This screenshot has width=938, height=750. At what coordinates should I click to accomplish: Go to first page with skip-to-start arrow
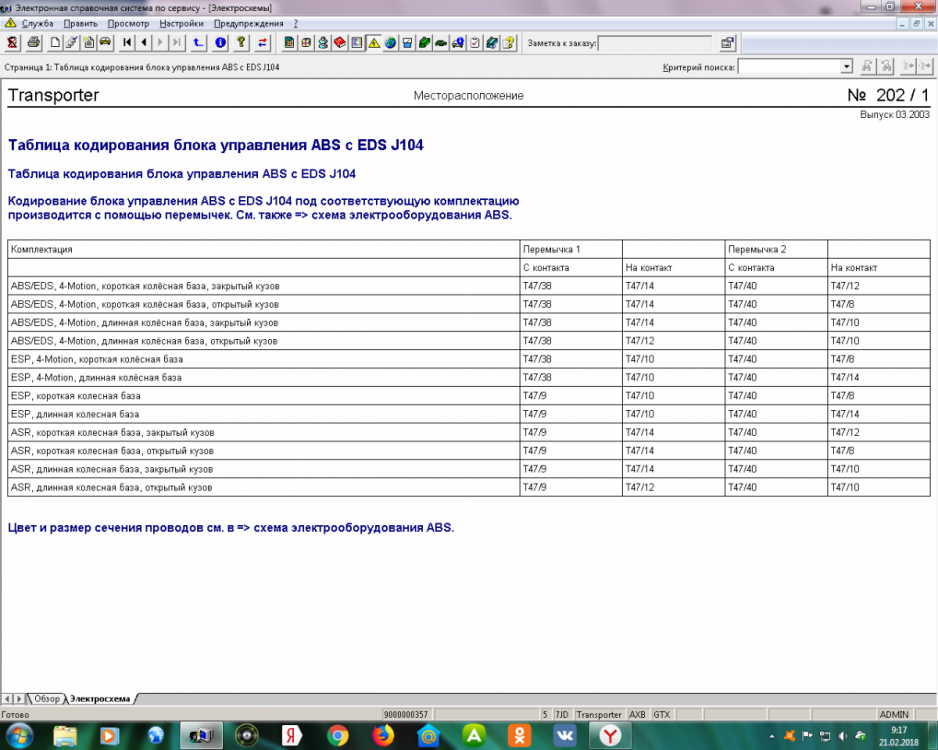tap(127, 42)
